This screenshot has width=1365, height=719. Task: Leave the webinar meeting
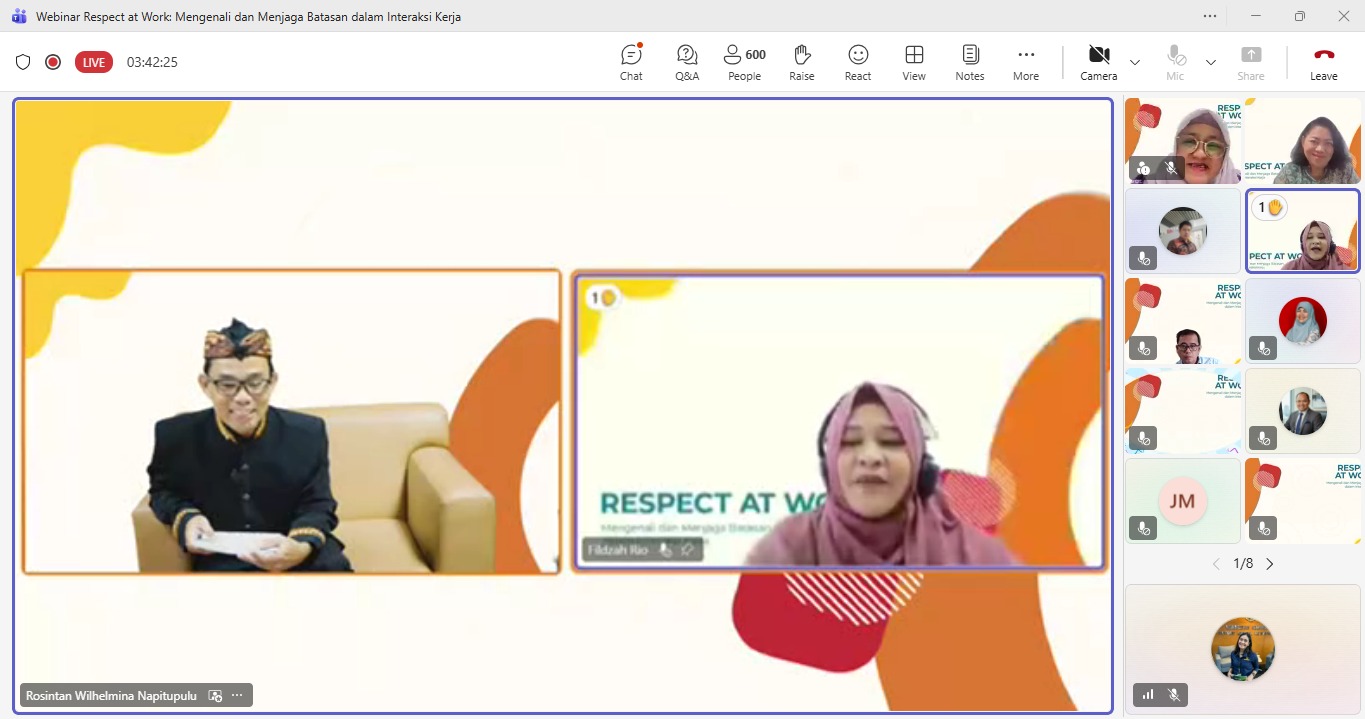point(1323,62)
